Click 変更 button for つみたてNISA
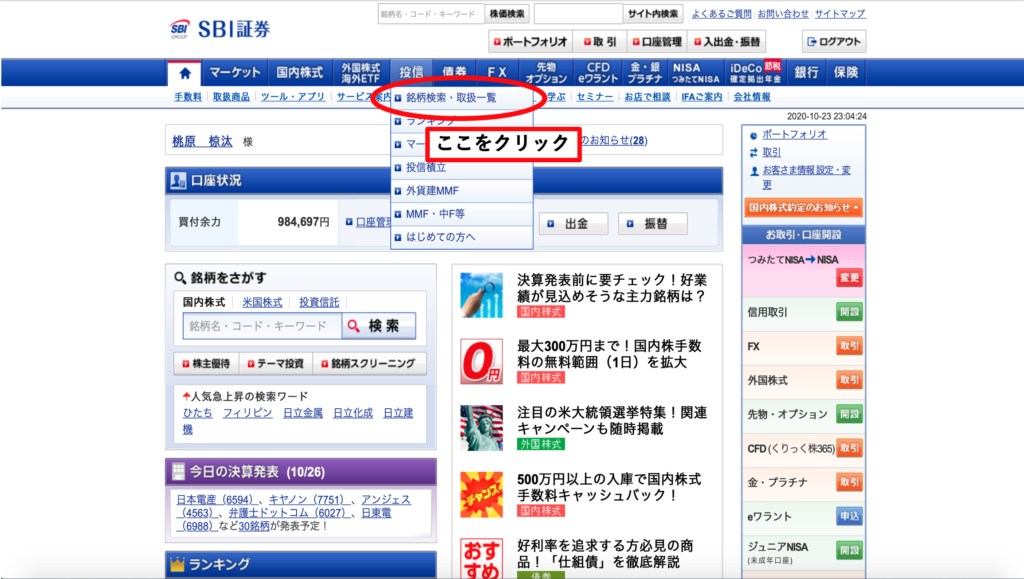The height and width of the screenshot is (579, 1024). (x=849, y=277)
